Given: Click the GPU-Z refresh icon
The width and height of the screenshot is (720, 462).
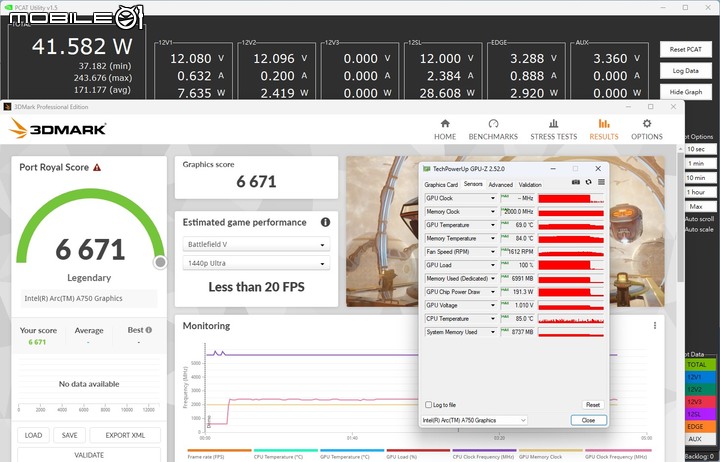Looking at the screenshot, I should 588,182.
